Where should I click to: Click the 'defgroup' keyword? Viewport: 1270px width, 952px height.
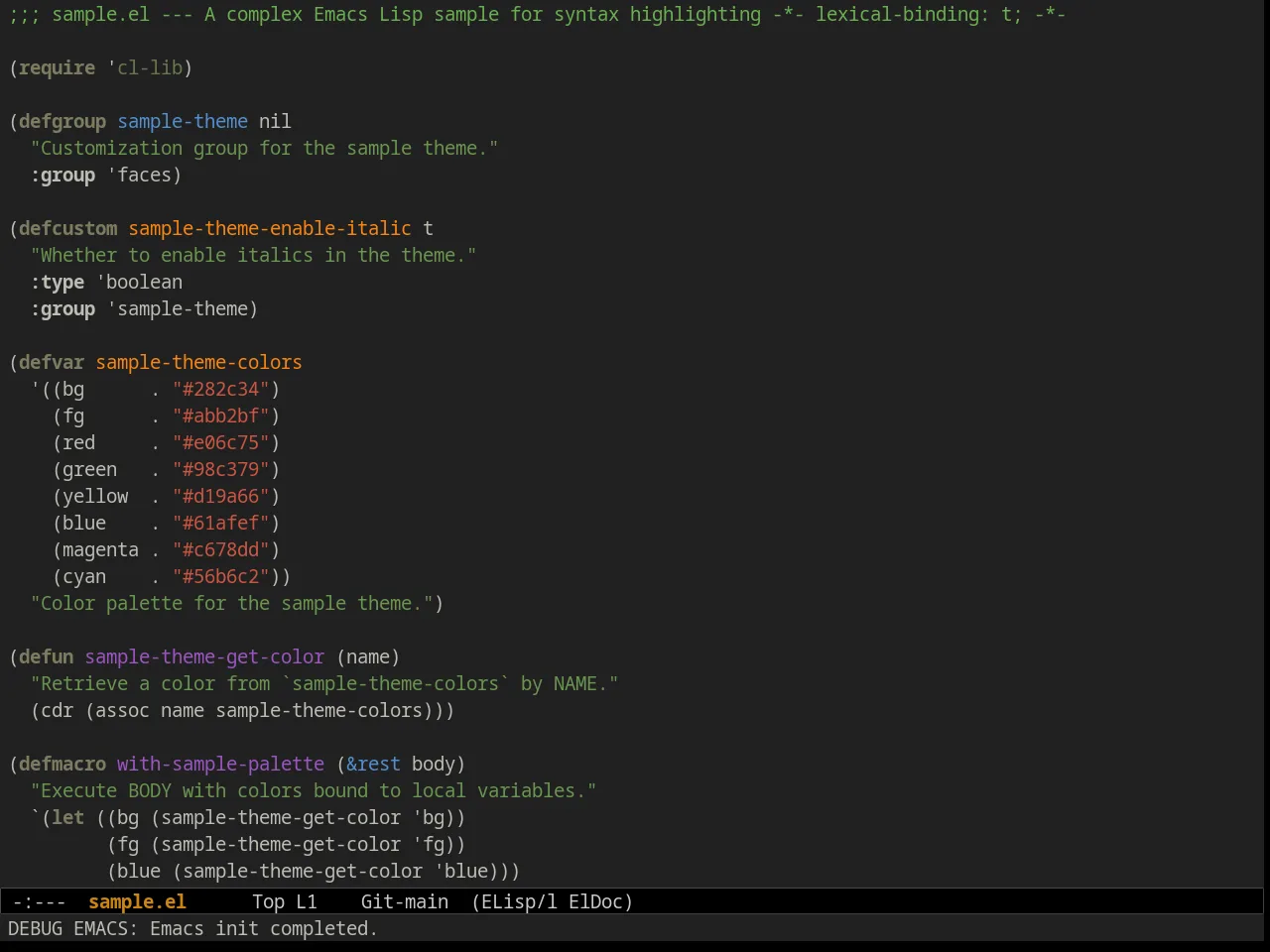point(63,121)
